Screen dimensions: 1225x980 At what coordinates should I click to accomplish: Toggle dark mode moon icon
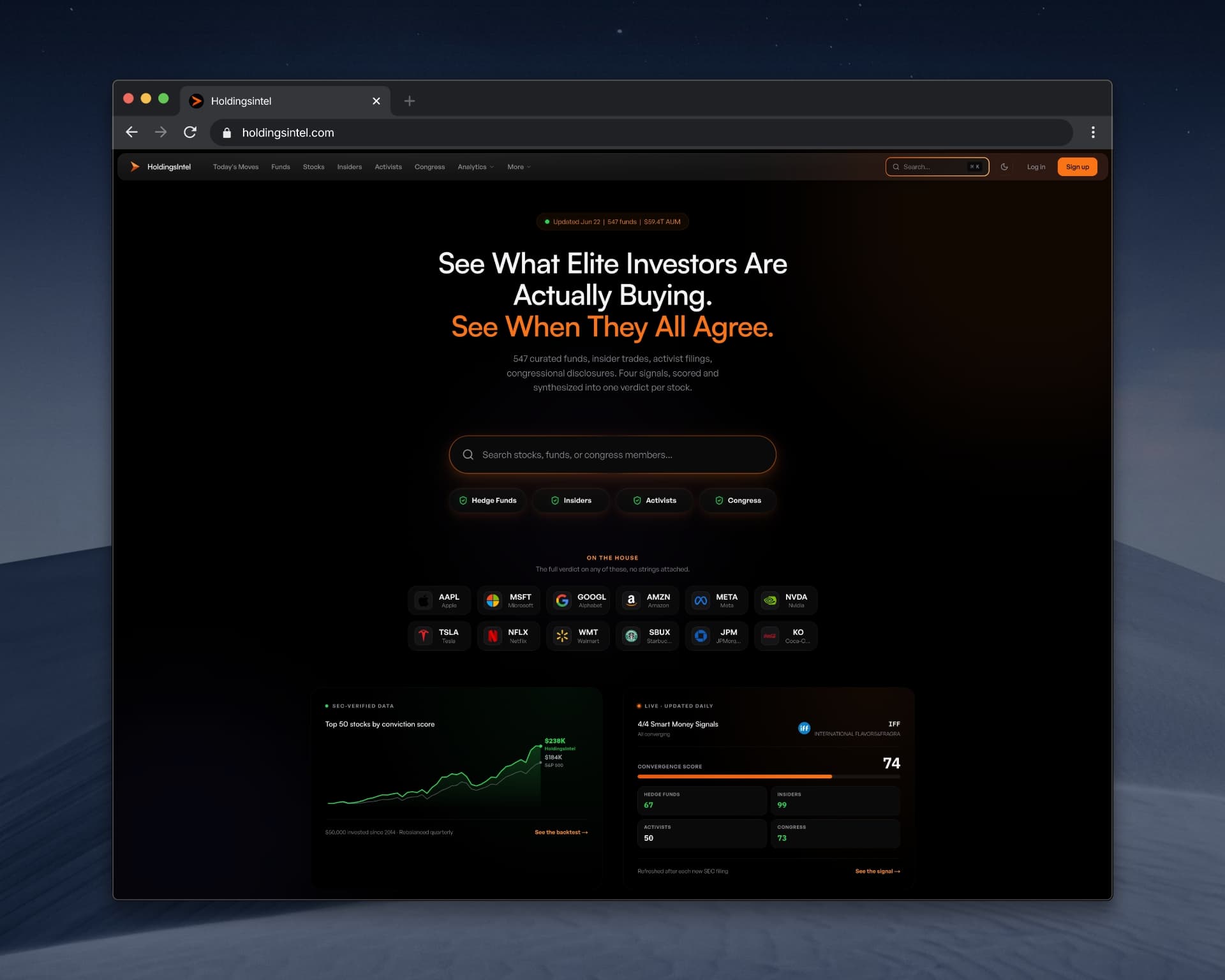coord(1004,167)
